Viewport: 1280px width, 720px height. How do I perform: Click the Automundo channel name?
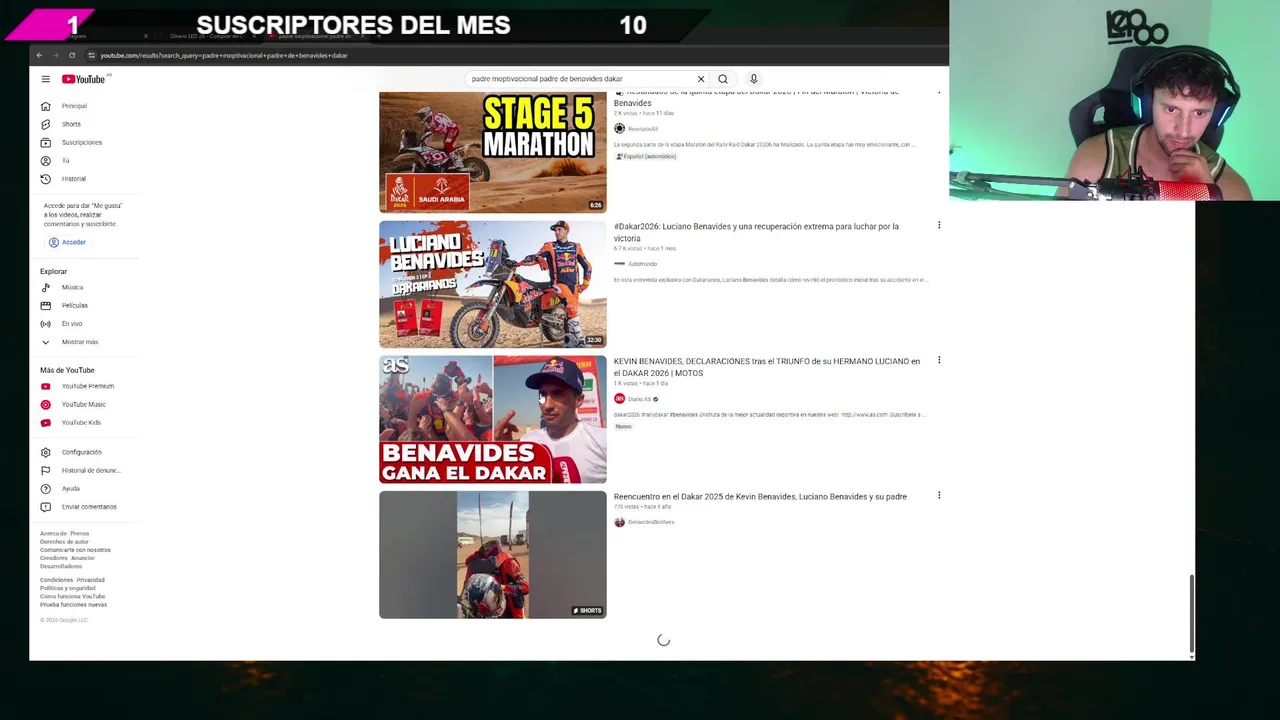642,264
